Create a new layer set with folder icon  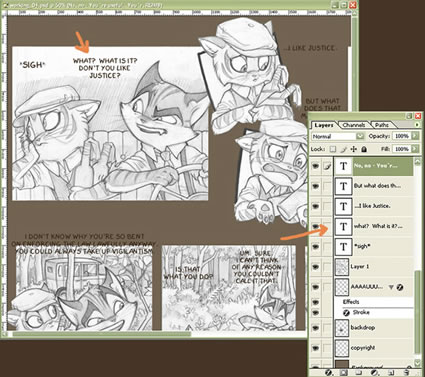359,373
